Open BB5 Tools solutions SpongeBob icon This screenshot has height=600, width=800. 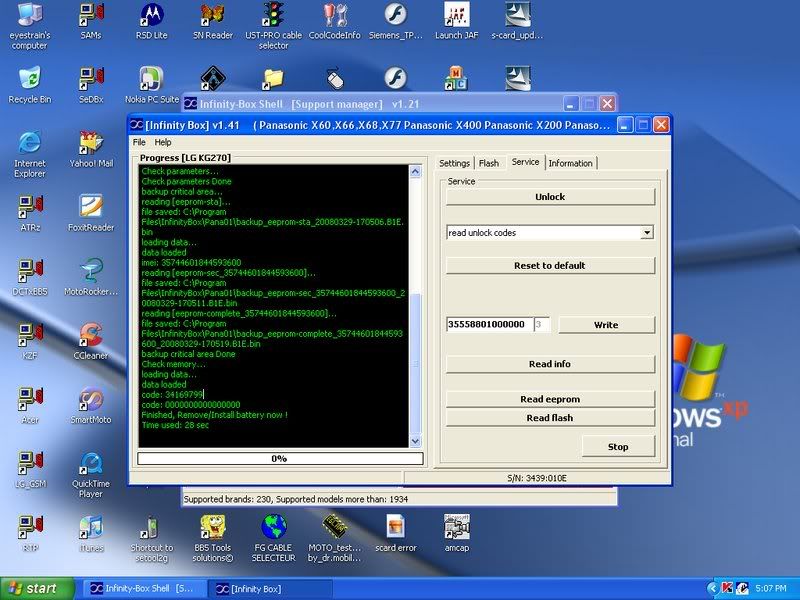point(213,539)
